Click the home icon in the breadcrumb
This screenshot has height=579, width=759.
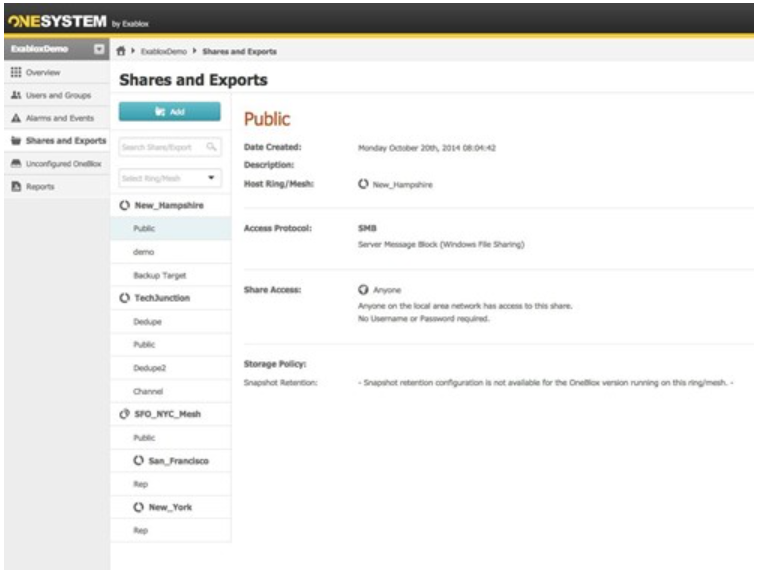121,51
